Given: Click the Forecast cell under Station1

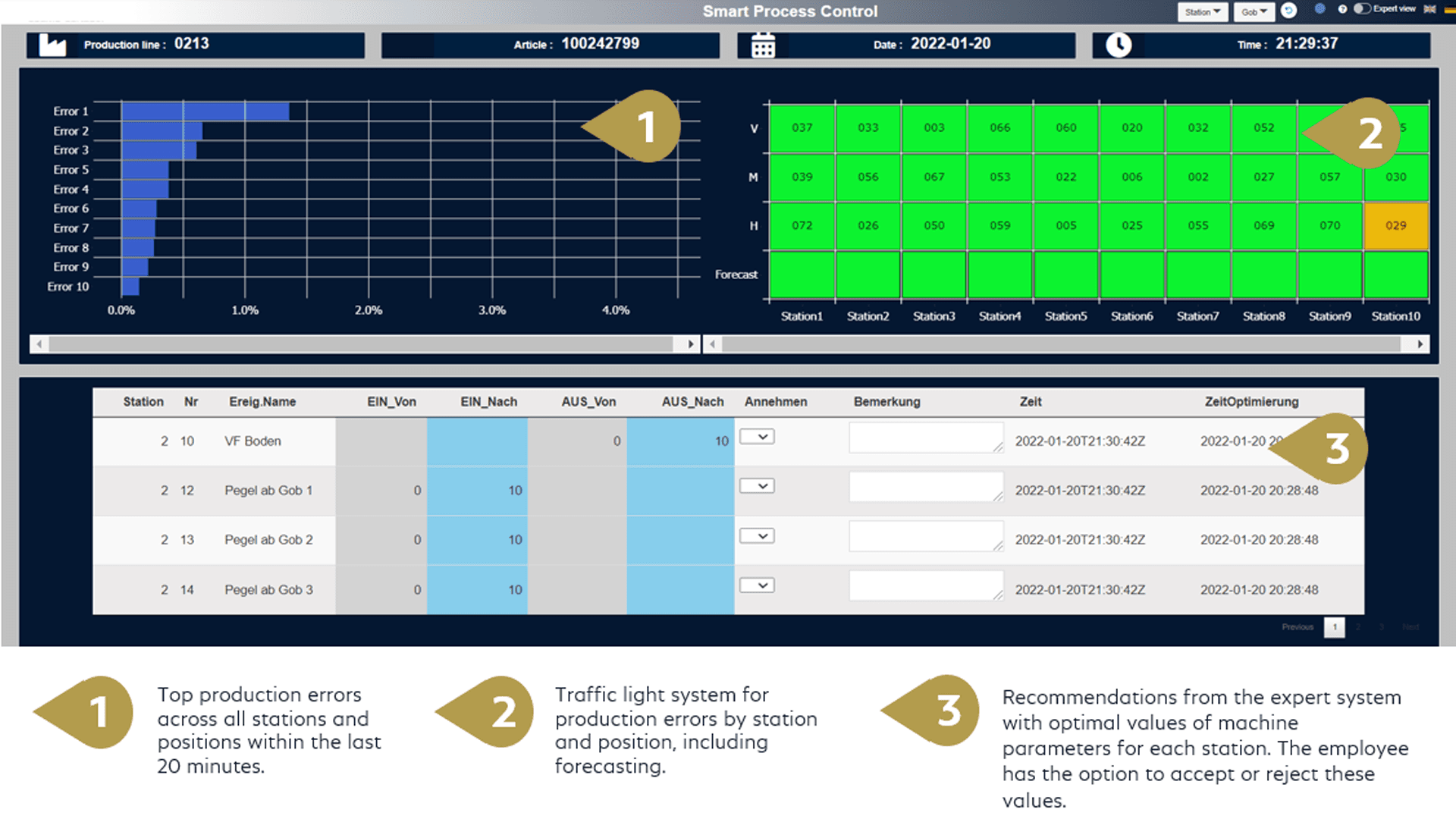Looking at the screenshot, I should pos(802,275).
